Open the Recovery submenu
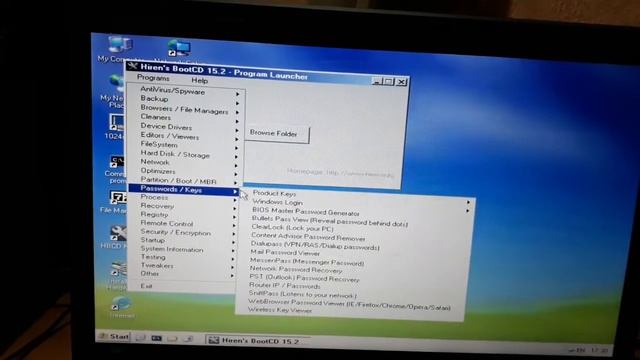This screenshot has height=360, width=640. pyautogui.click(x=184, y=206)
